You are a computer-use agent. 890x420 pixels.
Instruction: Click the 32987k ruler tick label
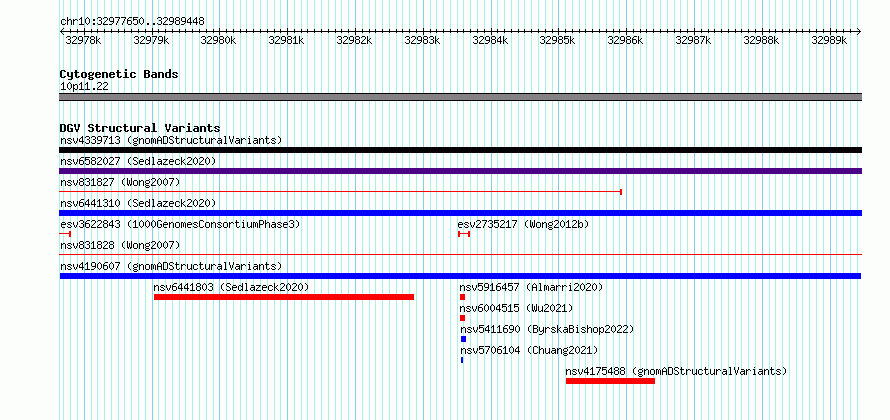693,40
